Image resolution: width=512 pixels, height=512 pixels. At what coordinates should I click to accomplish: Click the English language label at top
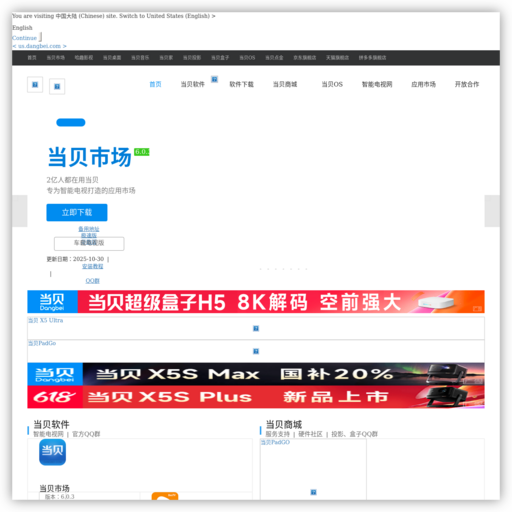[22, 28]
